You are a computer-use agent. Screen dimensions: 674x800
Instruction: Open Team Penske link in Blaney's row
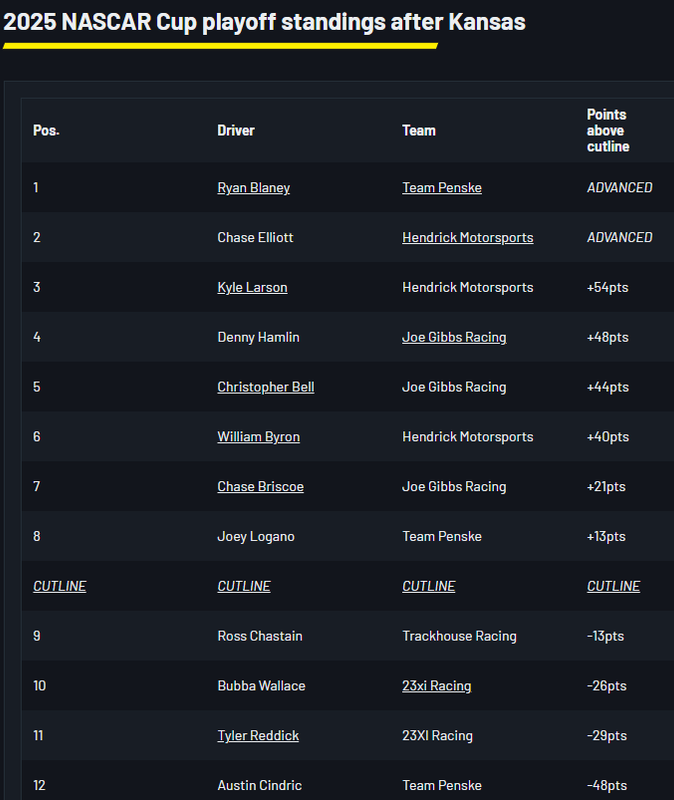[442, 188]
